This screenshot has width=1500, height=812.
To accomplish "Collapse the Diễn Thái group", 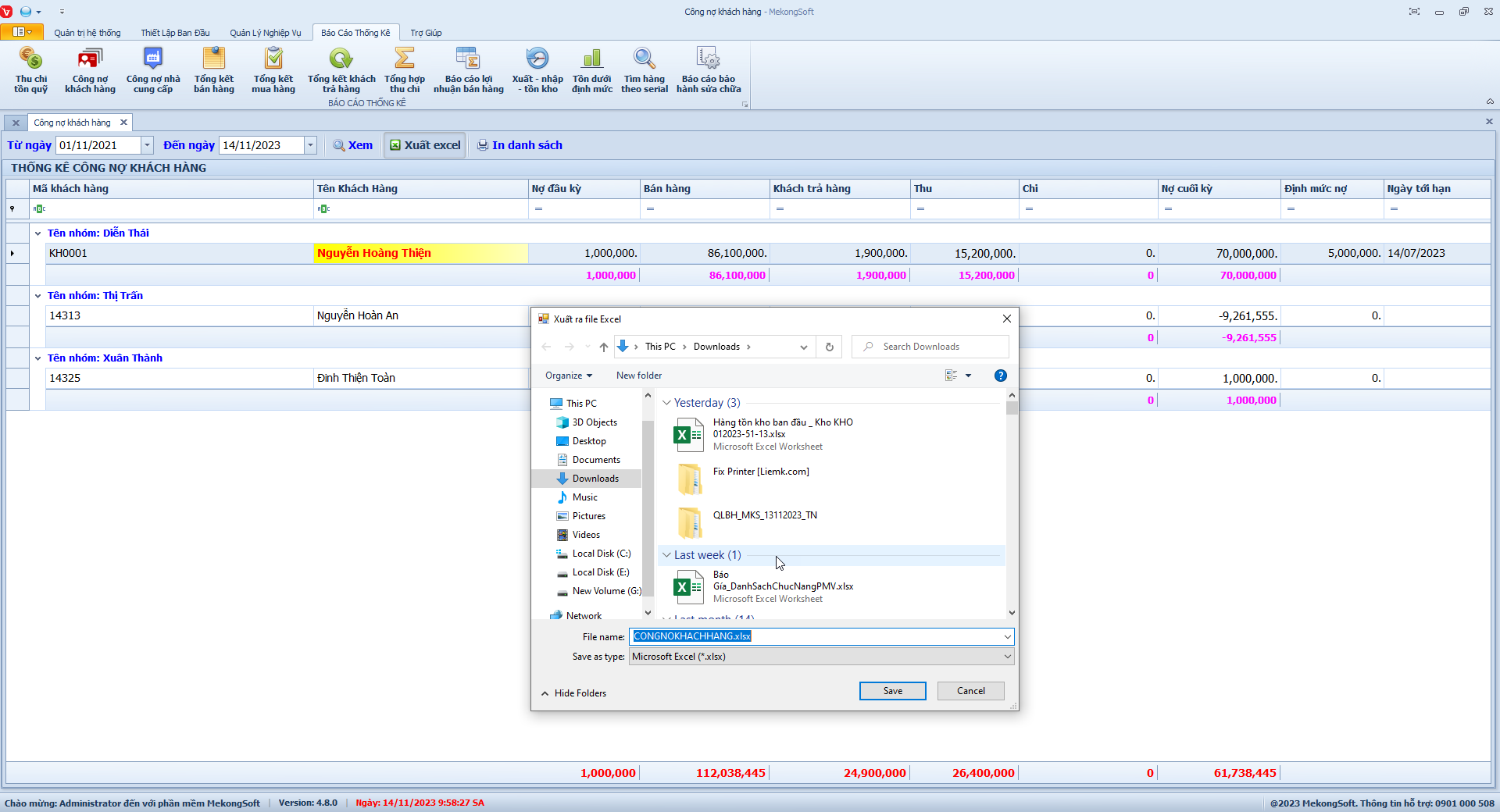I will click(x=37, y=233).
